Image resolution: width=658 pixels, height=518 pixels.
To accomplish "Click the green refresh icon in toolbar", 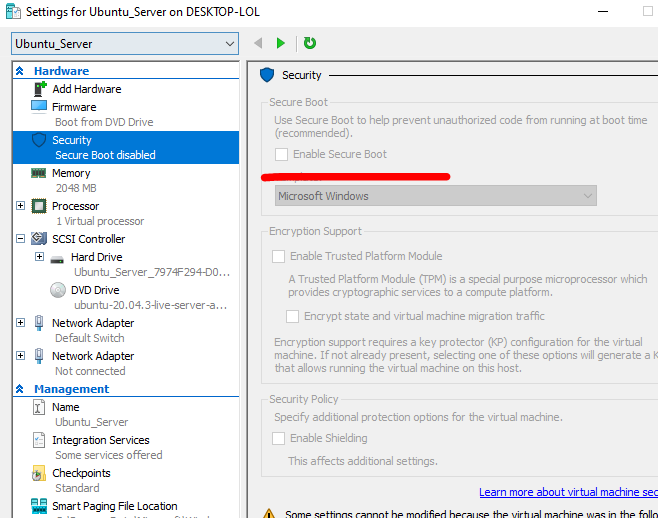I will (x=310, y=43).
